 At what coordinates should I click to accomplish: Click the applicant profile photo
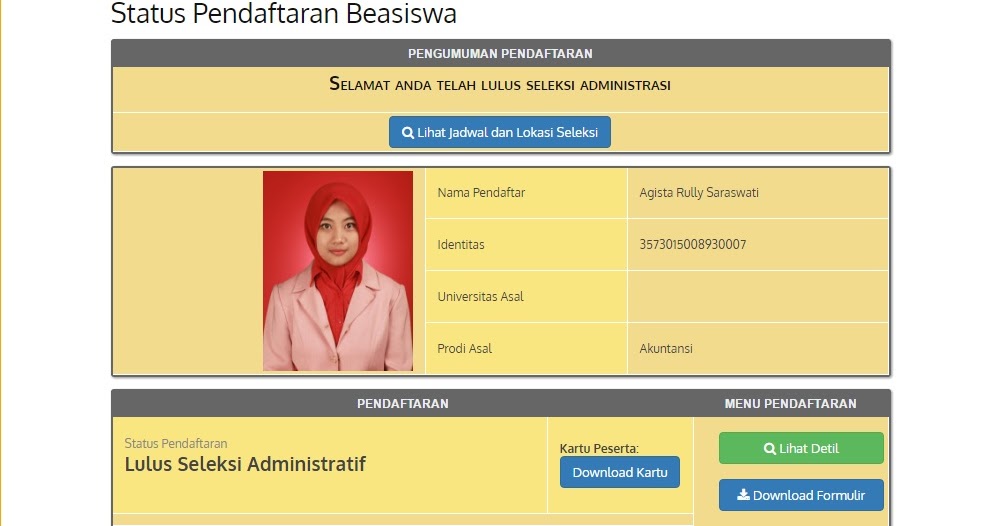point(338,271)
